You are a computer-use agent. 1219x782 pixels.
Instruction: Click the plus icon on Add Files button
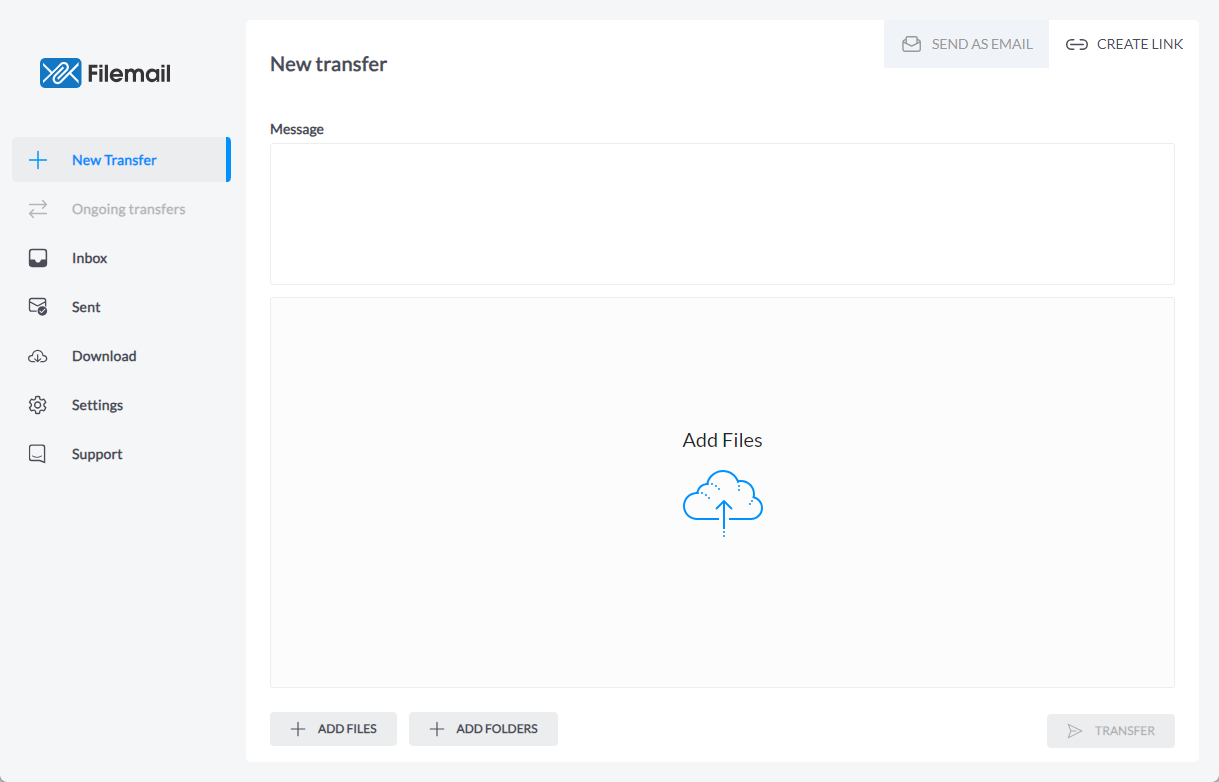click(x=298, y=729)
